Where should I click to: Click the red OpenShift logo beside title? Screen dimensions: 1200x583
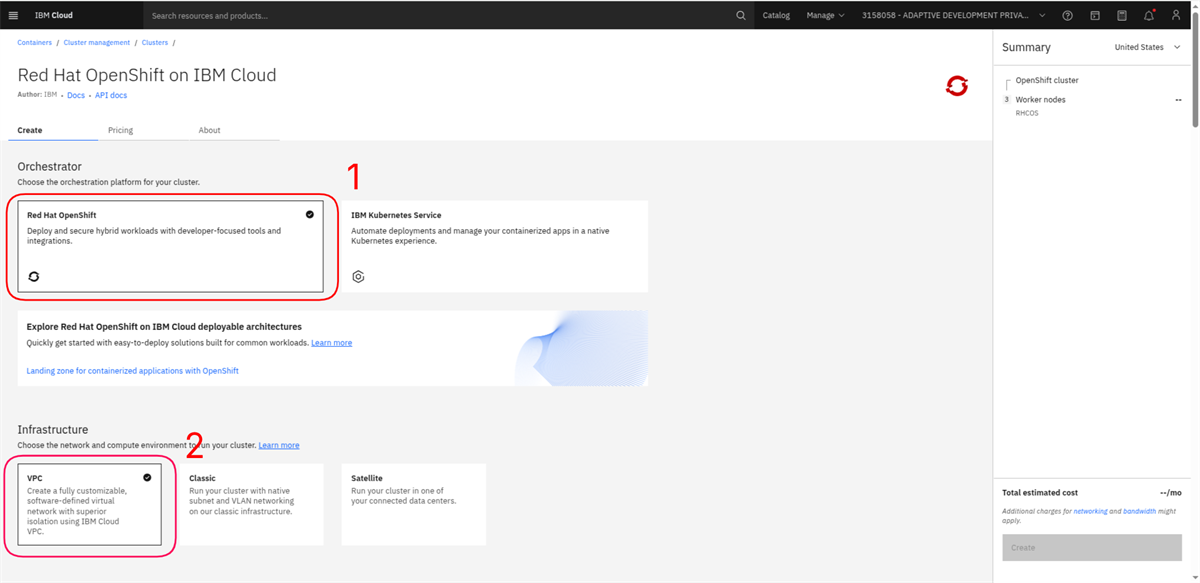(x=957, y=86)
